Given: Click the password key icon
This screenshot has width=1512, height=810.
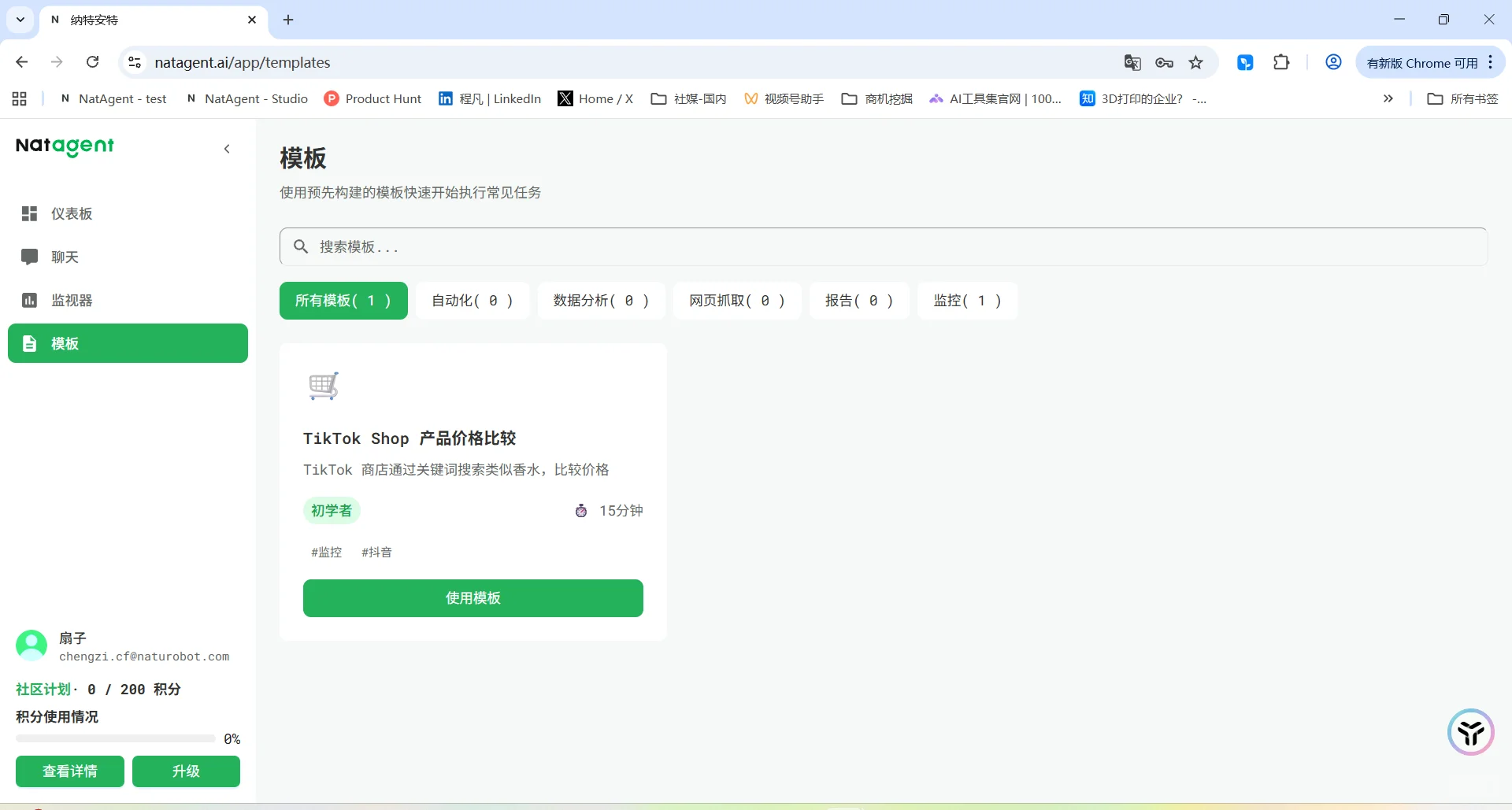Looking at the screenshot, I should (x=1165, y=63).
